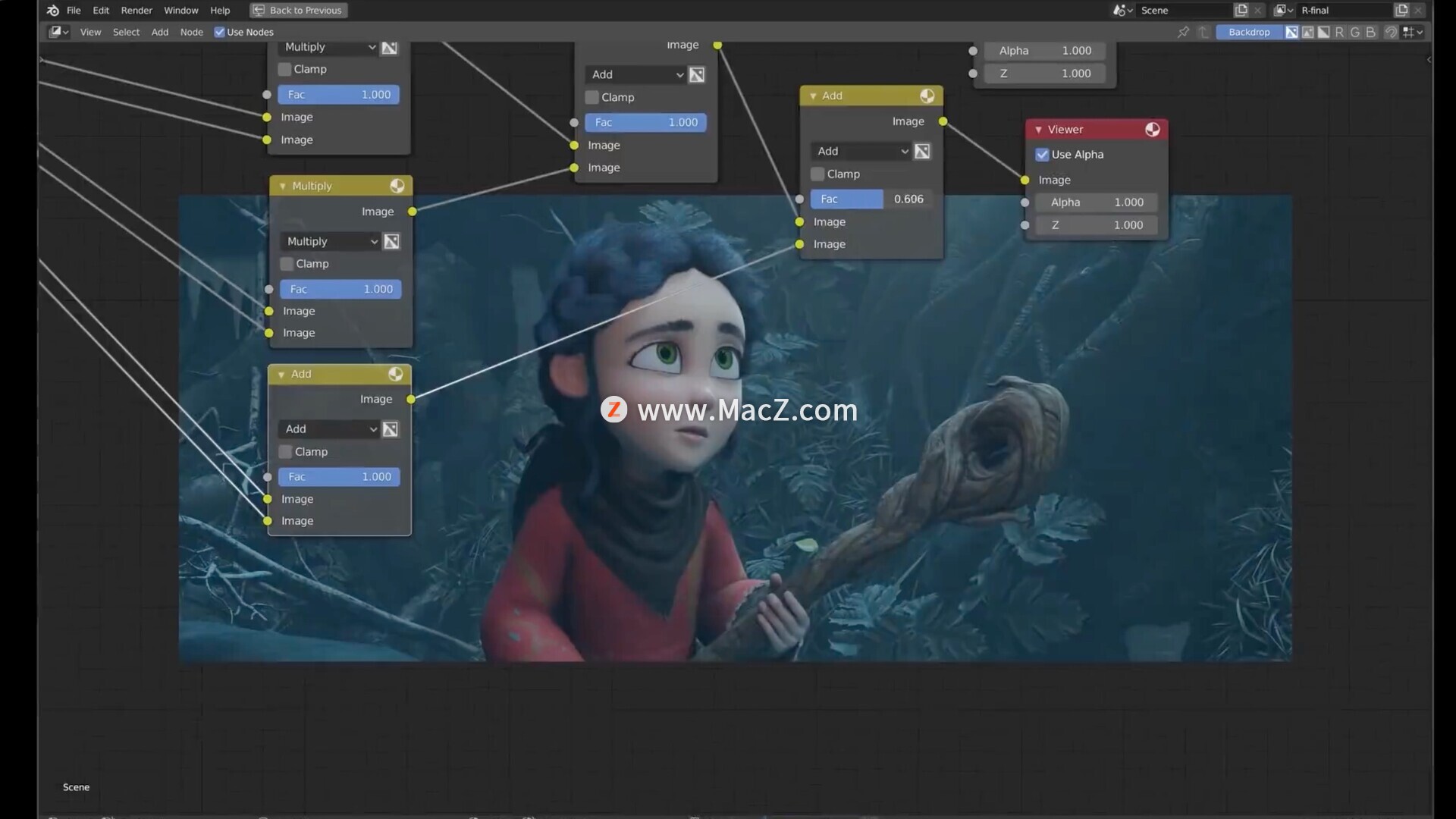
Task: Click the parent node tree arrow icon
Action: [1203, 32]
